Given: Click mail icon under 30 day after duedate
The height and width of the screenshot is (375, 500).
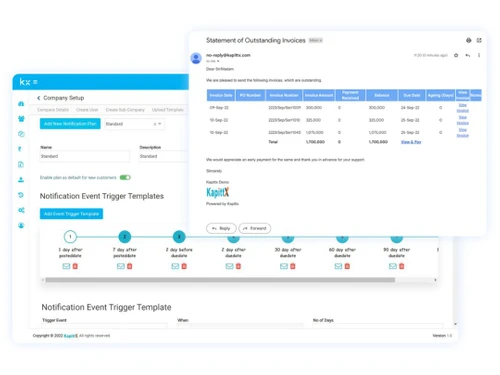Looking at the screenshot, I should [284, 266].
